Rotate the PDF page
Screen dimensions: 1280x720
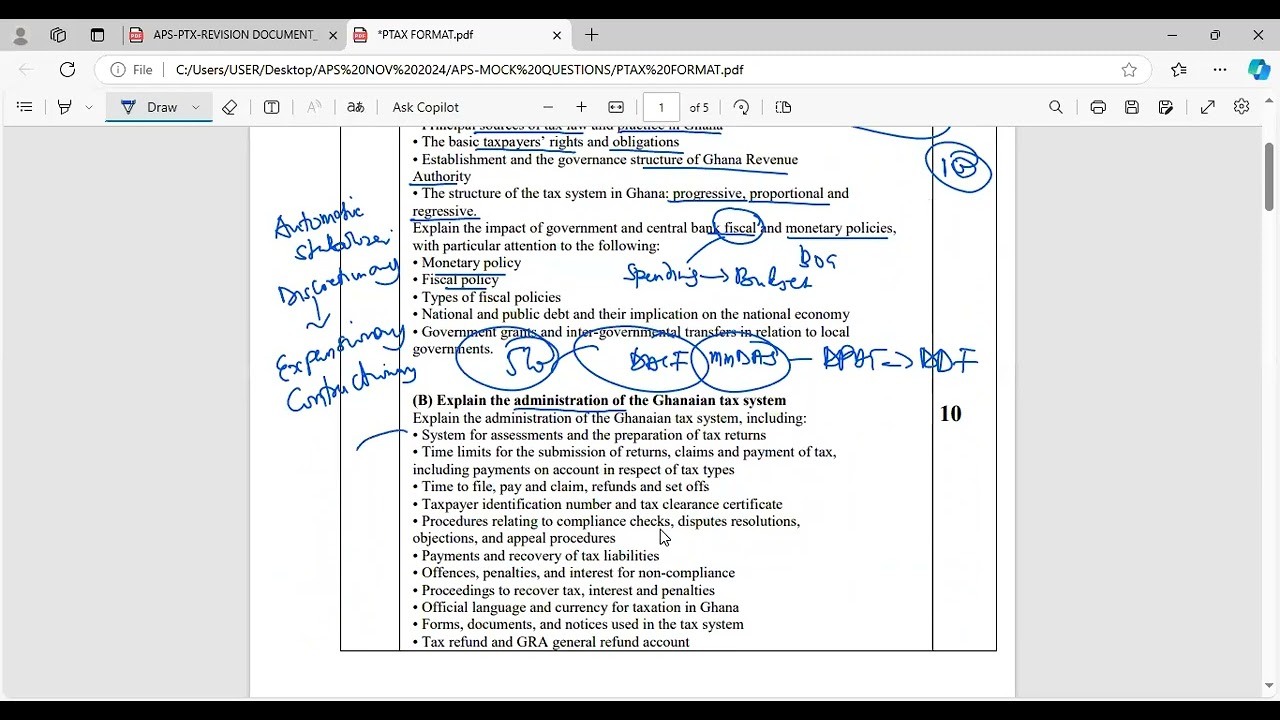pos(741,107)
